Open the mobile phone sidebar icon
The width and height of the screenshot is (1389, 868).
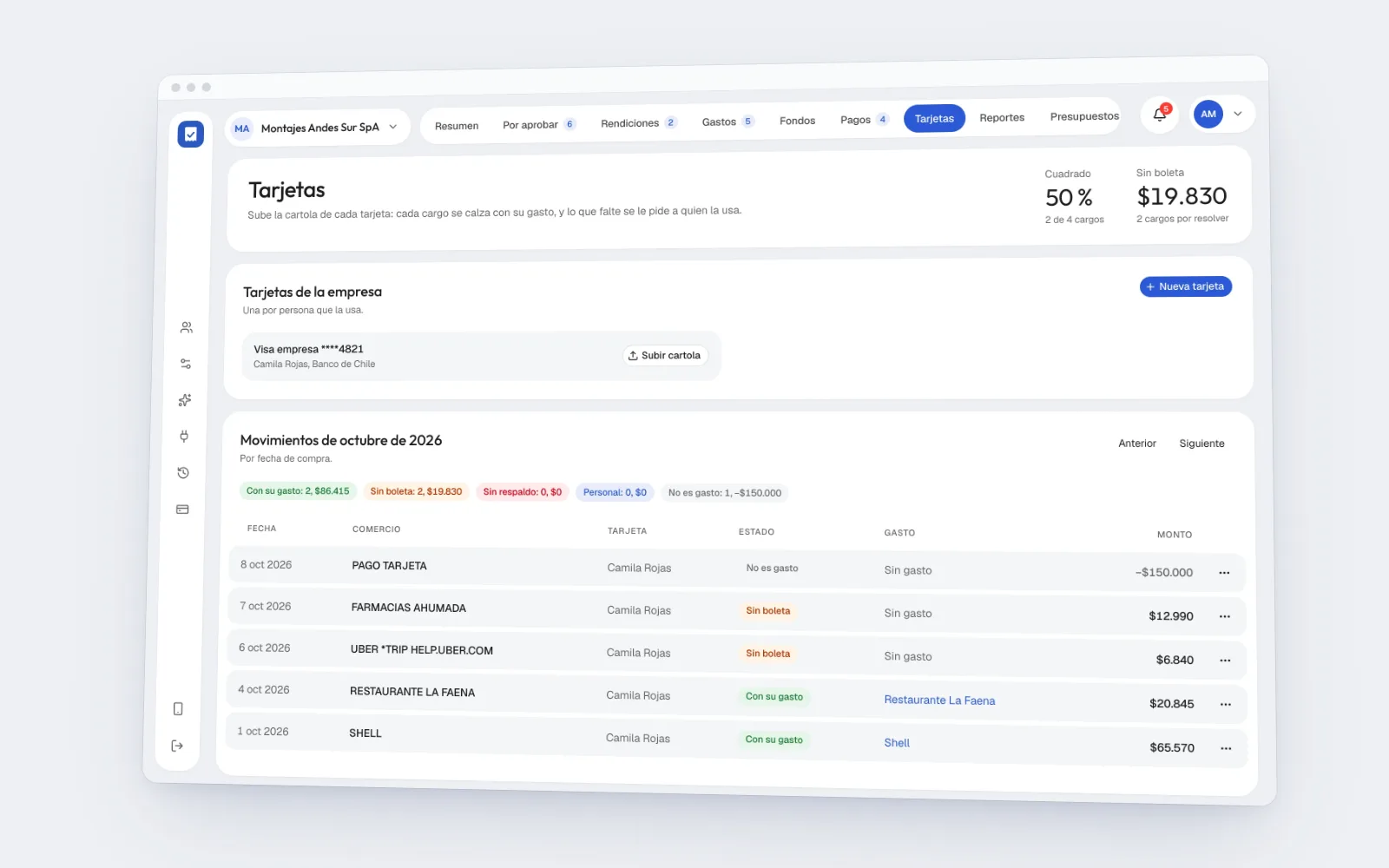(178, 709)
